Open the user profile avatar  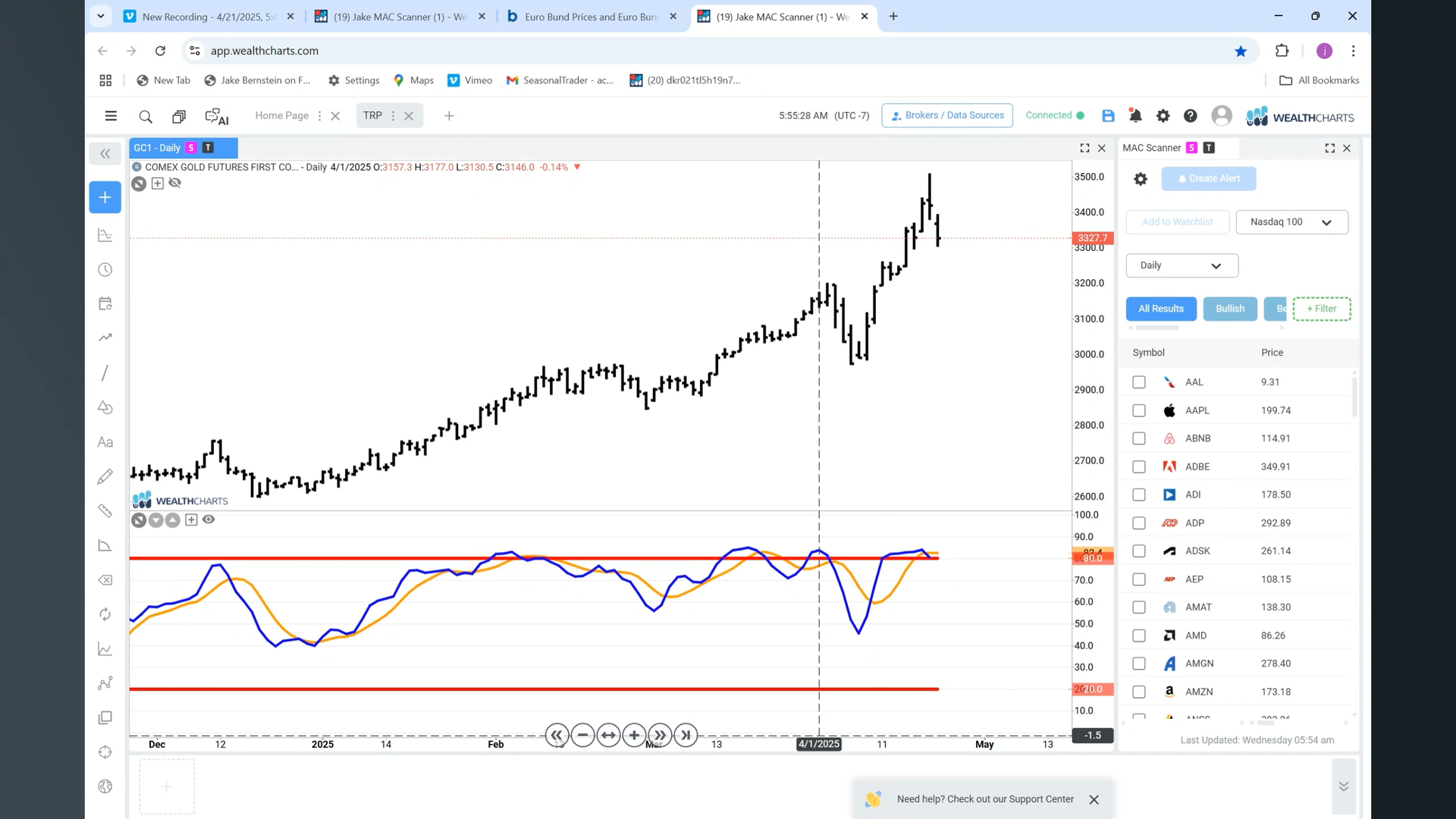tap(1221, 115)
